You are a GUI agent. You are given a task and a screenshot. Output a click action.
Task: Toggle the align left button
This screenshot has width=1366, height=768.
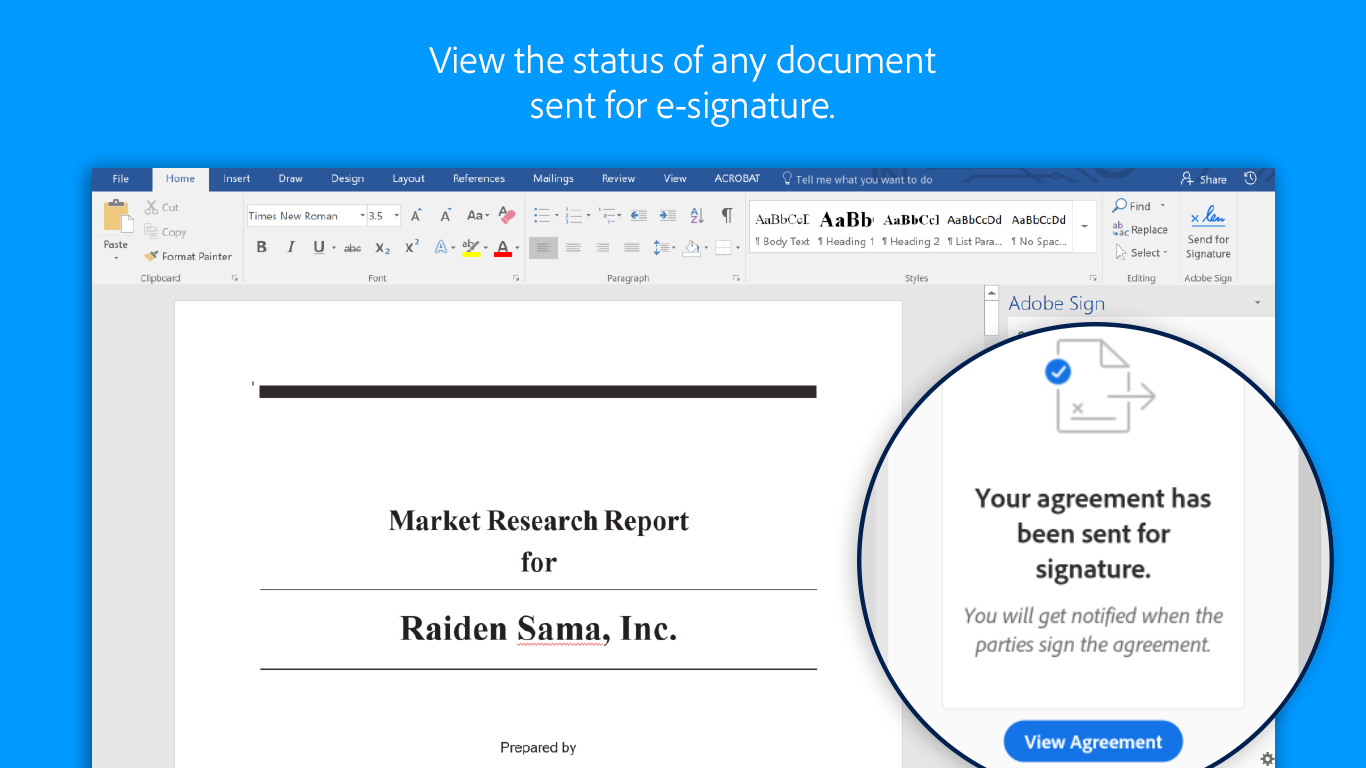point(543,247)
